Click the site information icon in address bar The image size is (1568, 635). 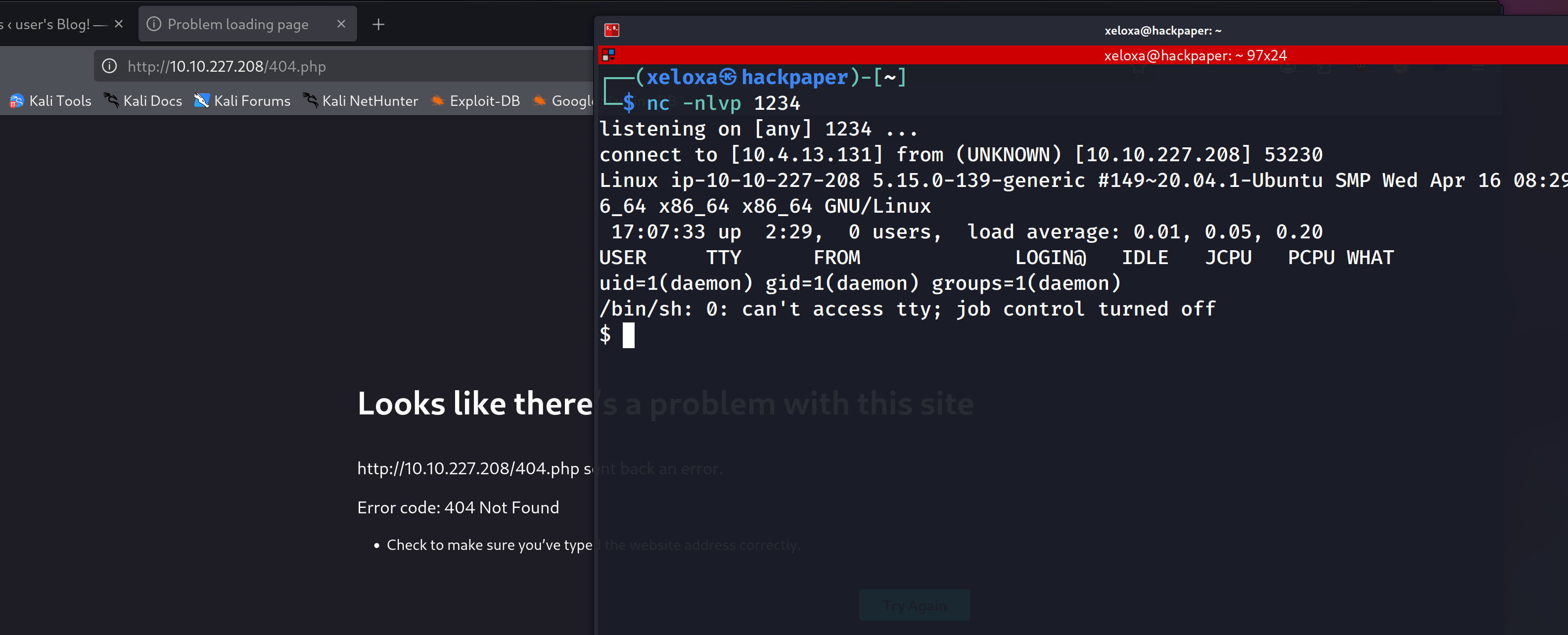pyautogui.click(x=110, y=66)
